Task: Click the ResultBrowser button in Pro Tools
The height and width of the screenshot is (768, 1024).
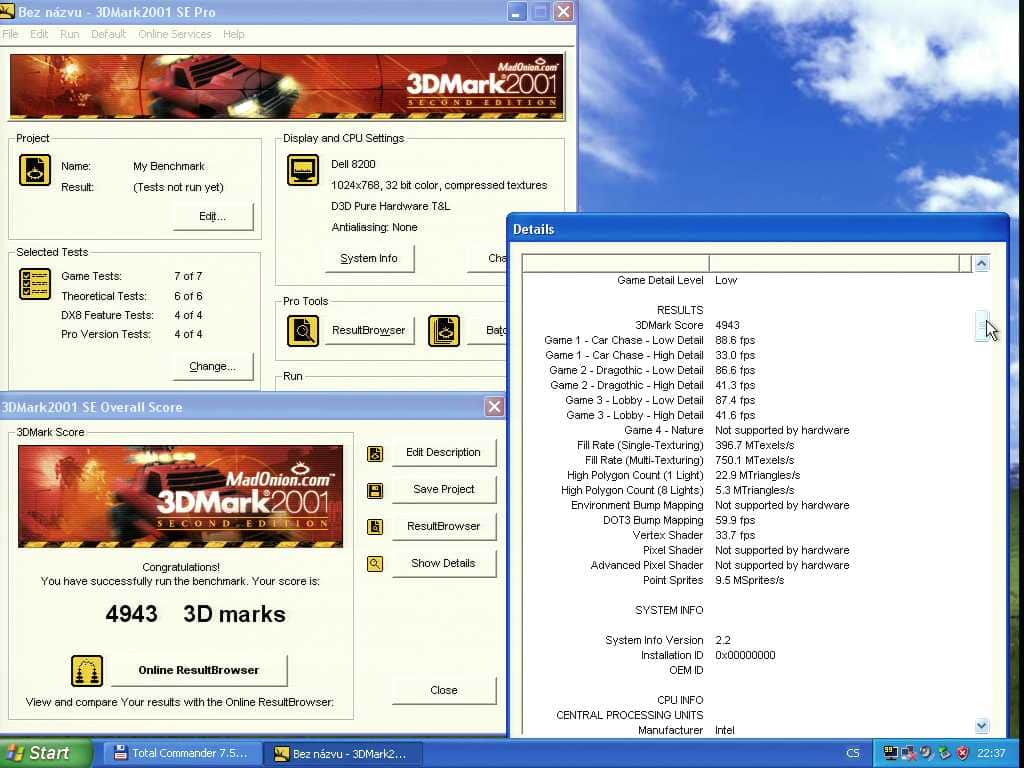Action: pyautogui.click(x=369, y=330)
